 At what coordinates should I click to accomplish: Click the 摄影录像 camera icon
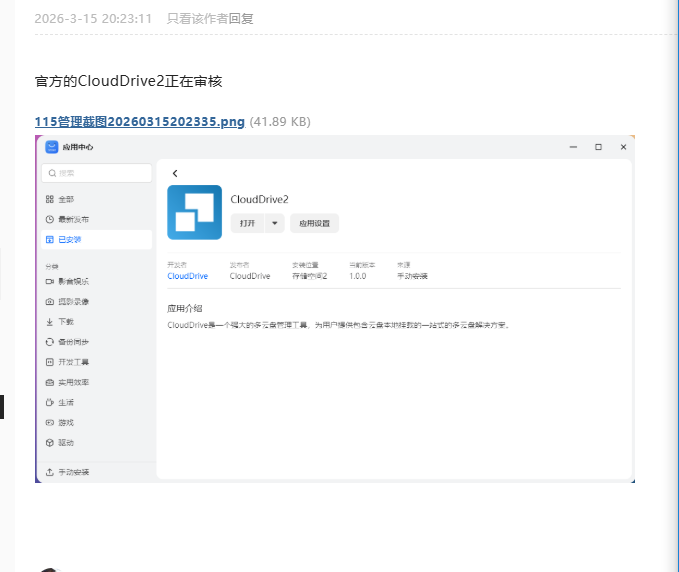point(50,302)
